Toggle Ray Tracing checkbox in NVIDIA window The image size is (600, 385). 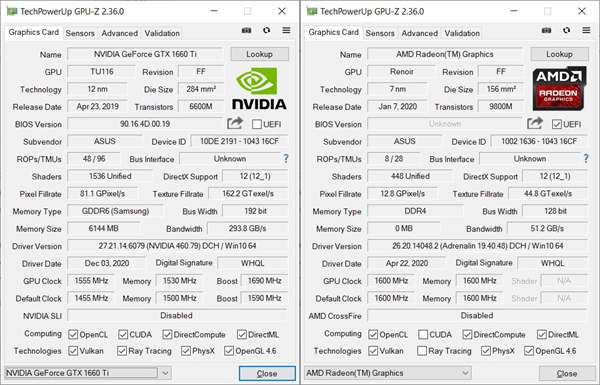click(x=122, y=351)
